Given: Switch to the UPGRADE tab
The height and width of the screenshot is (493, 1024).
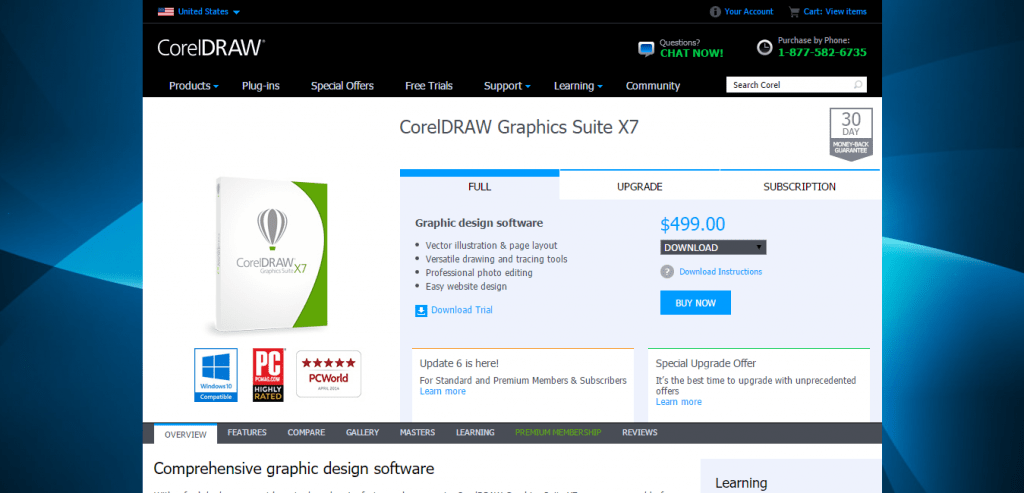Looking at the screenshot, I should click(639, 185).
